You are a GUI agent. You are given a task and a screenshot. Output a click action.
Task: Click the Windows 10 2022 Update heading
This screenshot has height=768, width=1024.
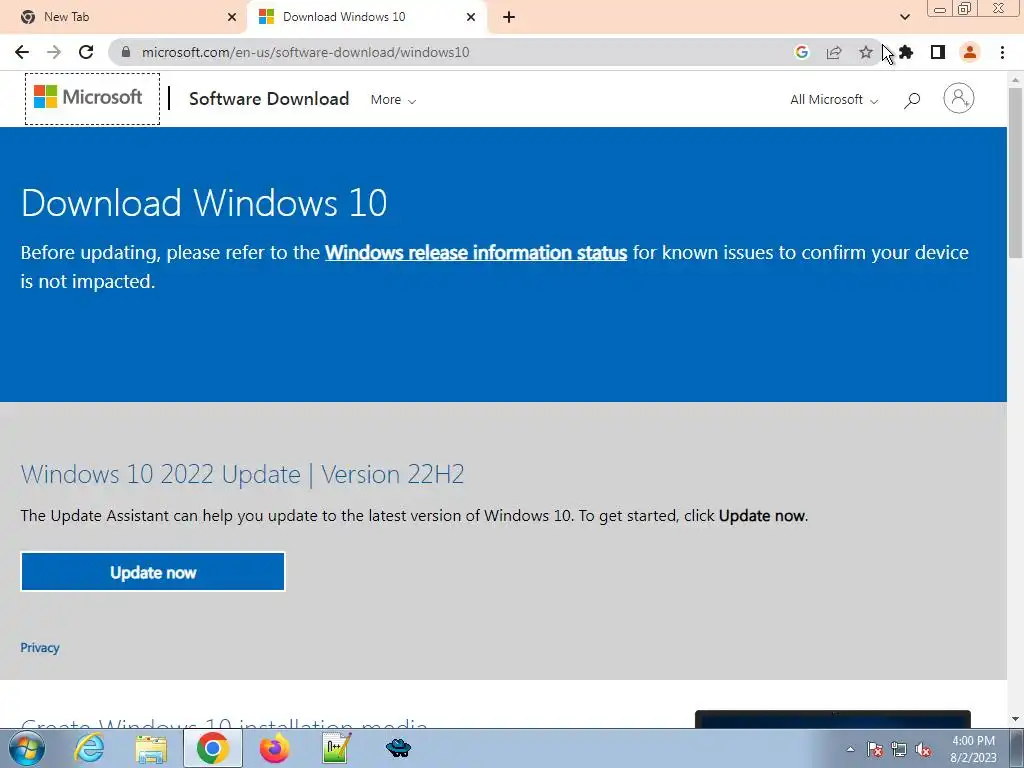tap(242, 474)
